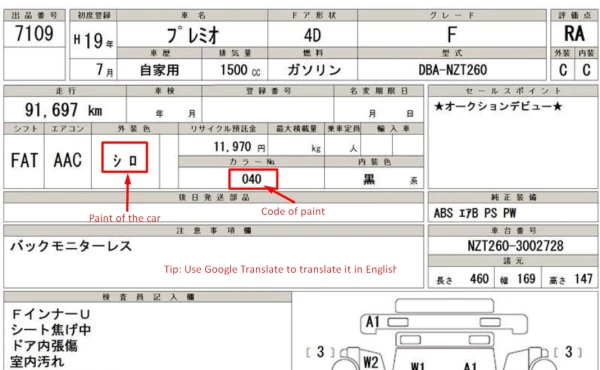Viewport: 600px width, 370px height.
Task: Select the AAC air conditioner value
Action: tap(67, 160)
